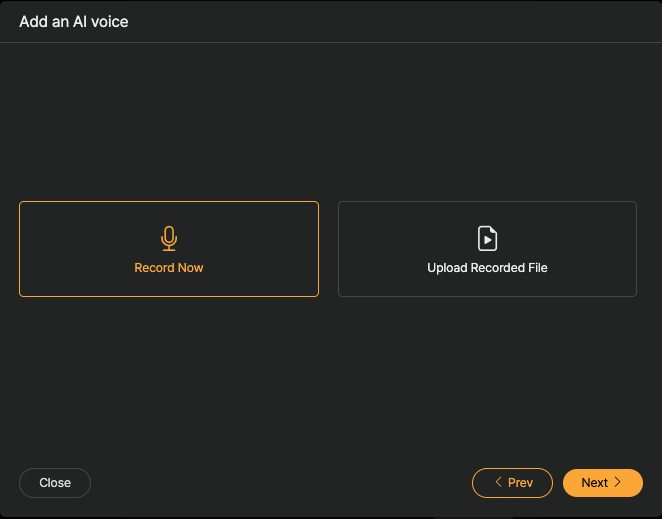Choose recording with microphone now

tap(169, 249)
